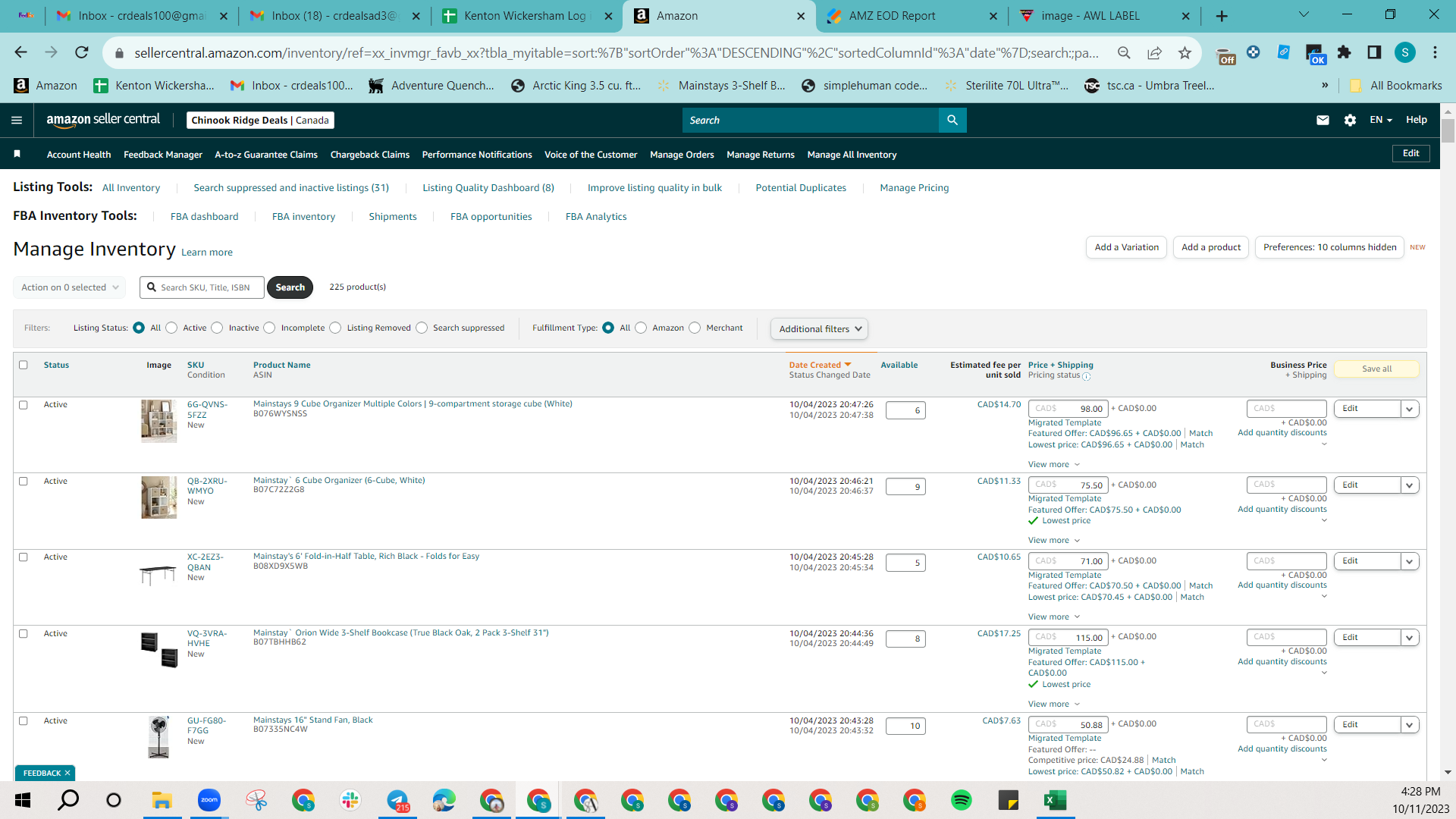Viewport: 1456px width, 819px height.
Task: Set fulfillment type to Merchant
Action: click(695, 328)
